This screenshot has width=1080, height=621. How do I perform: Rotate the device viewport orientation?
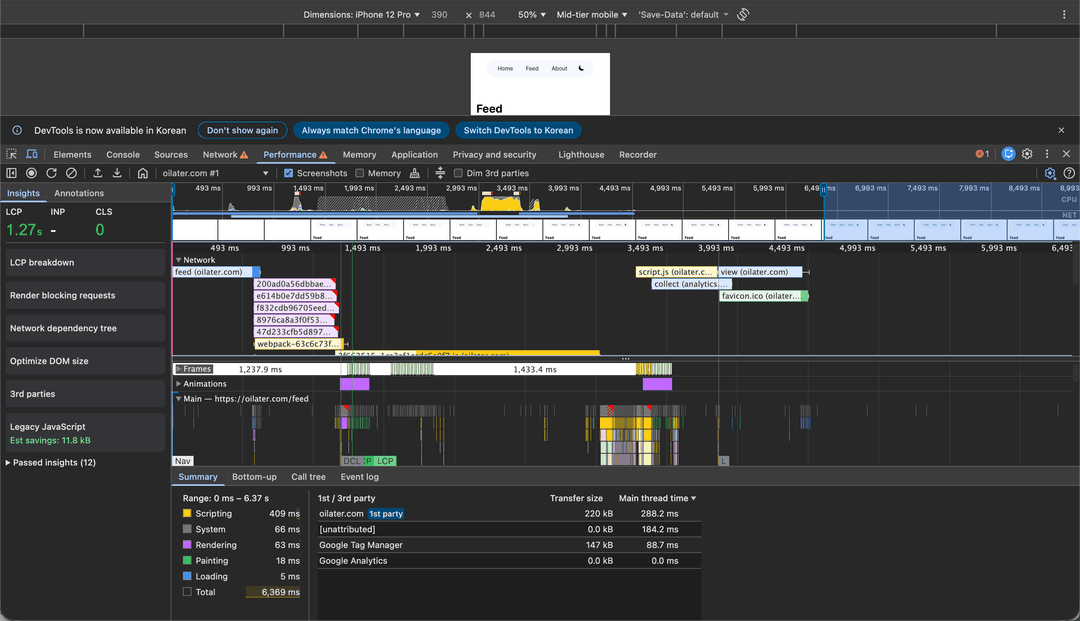click(743, 15)
